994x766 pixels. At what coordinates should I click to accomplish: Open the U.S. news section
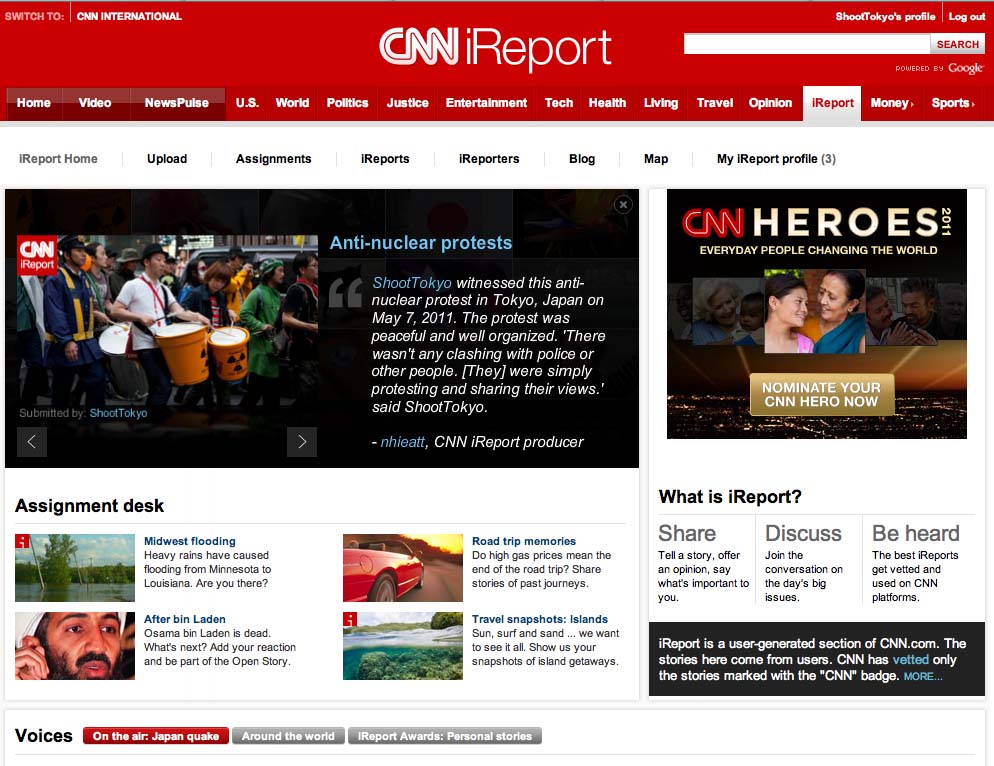coord(247,103)
